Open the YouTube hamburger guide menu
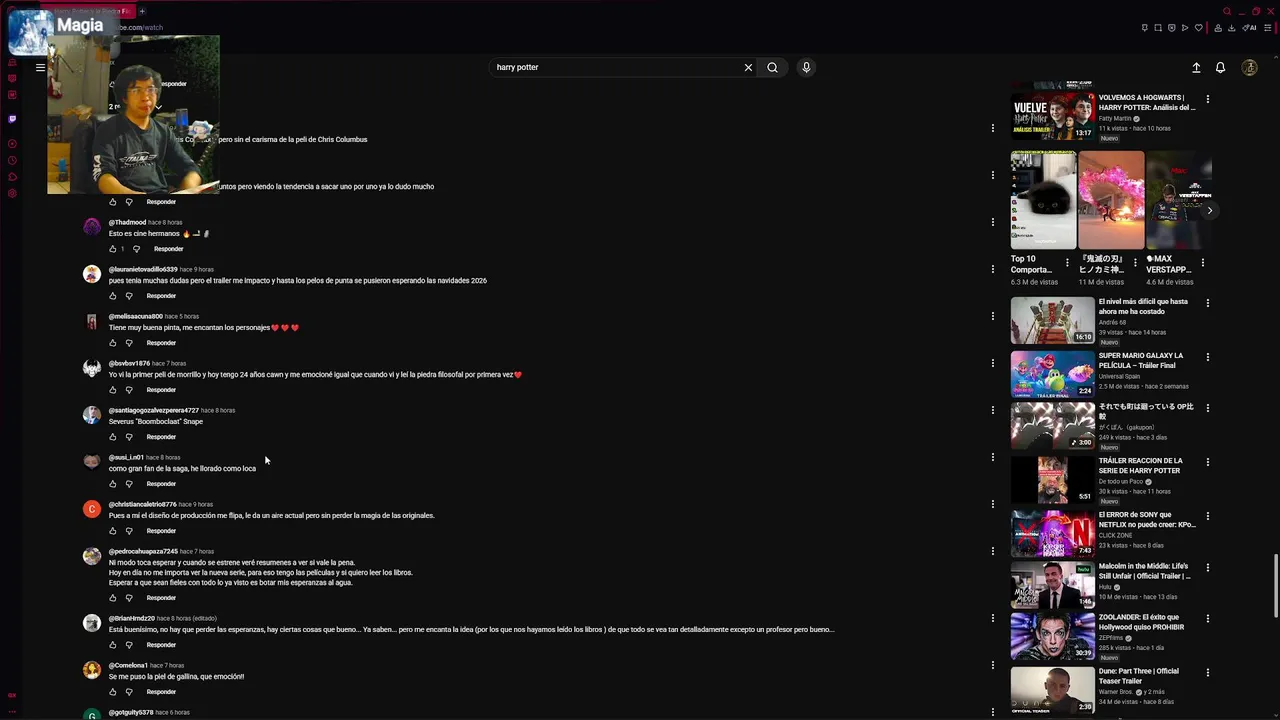Image resolution: width=1280 pixels, height=720 pixels. 40,67
